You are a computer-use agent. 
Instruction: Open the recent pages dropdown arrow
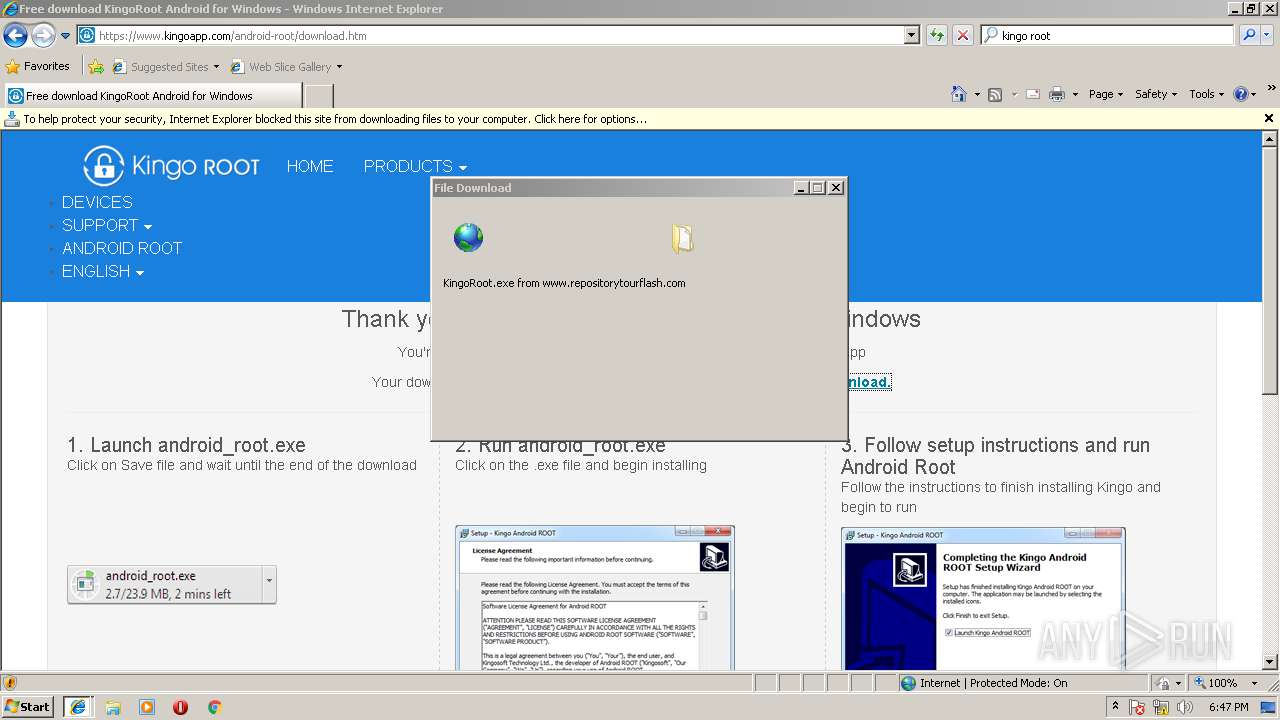(x=65, y=36)
